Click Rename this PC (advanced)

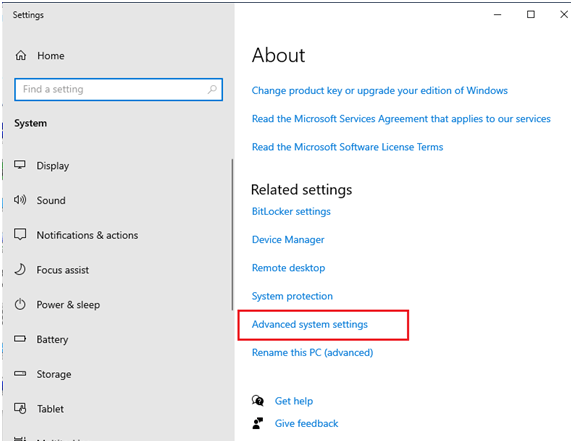pyautogui.click(x=312, y=352)
